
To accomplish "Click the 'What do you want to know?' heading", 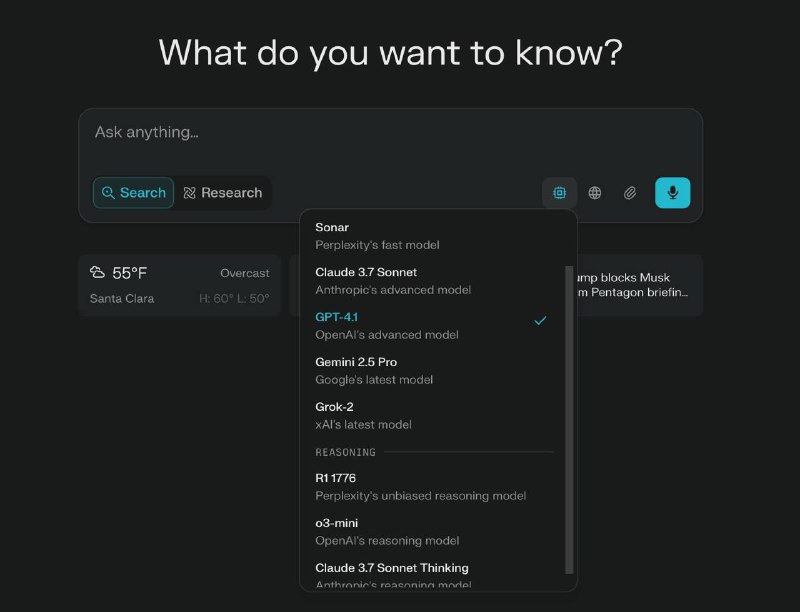I will pyautogui.click(x=390, y=53).
